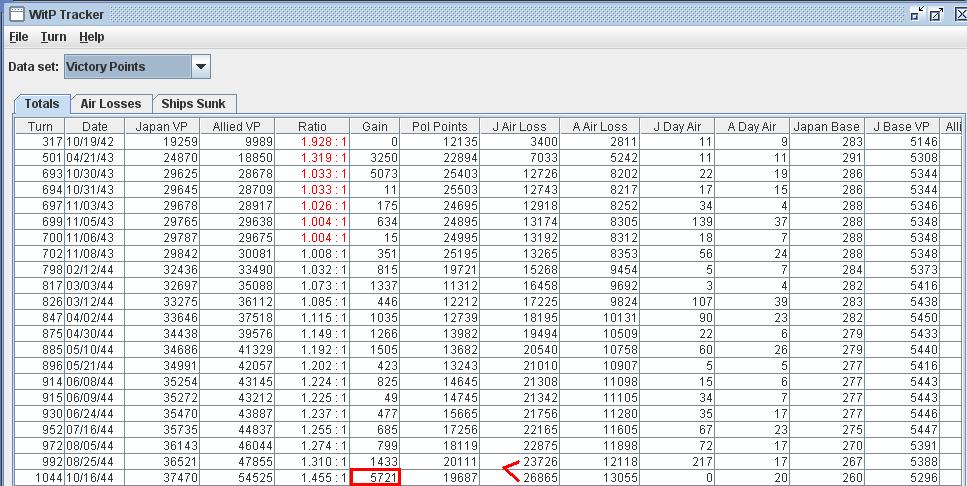This screenshot has width=967, height=486.
Task: Click the A Day Air column header
Action: click(x=752, y=126)
